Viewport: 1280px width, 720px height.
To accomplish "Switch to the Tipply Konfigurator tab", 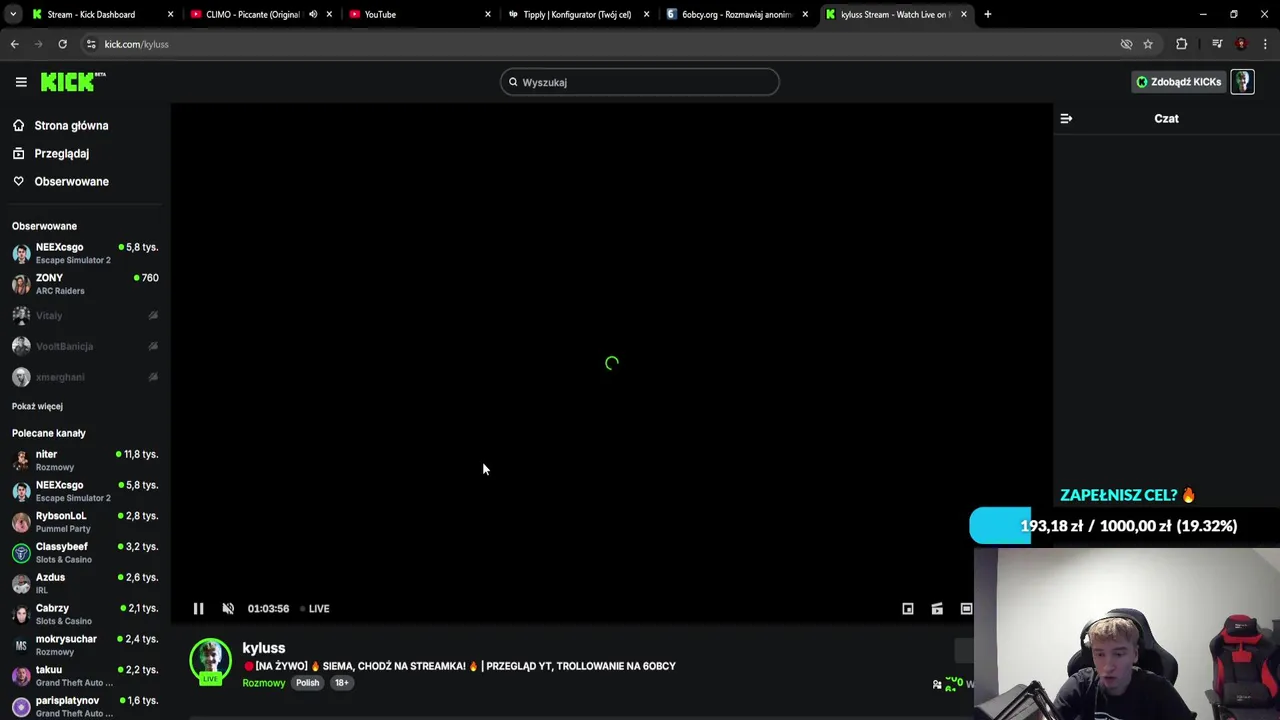I will (x=576, y=14).
